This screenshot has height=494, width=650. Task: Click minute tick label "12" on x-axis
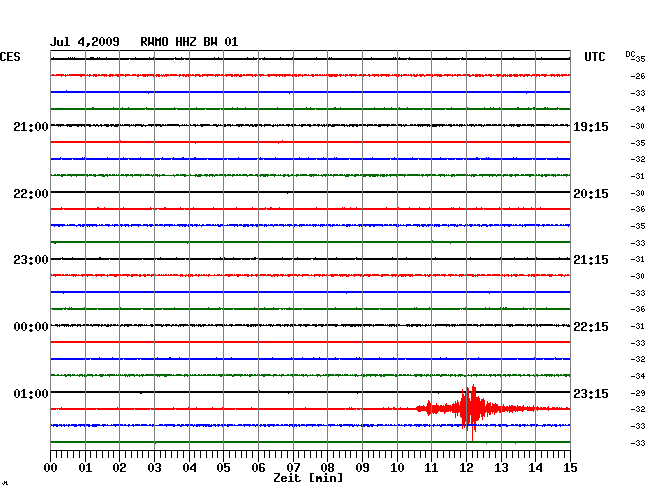pyautogui.click(x=466, y=467)
